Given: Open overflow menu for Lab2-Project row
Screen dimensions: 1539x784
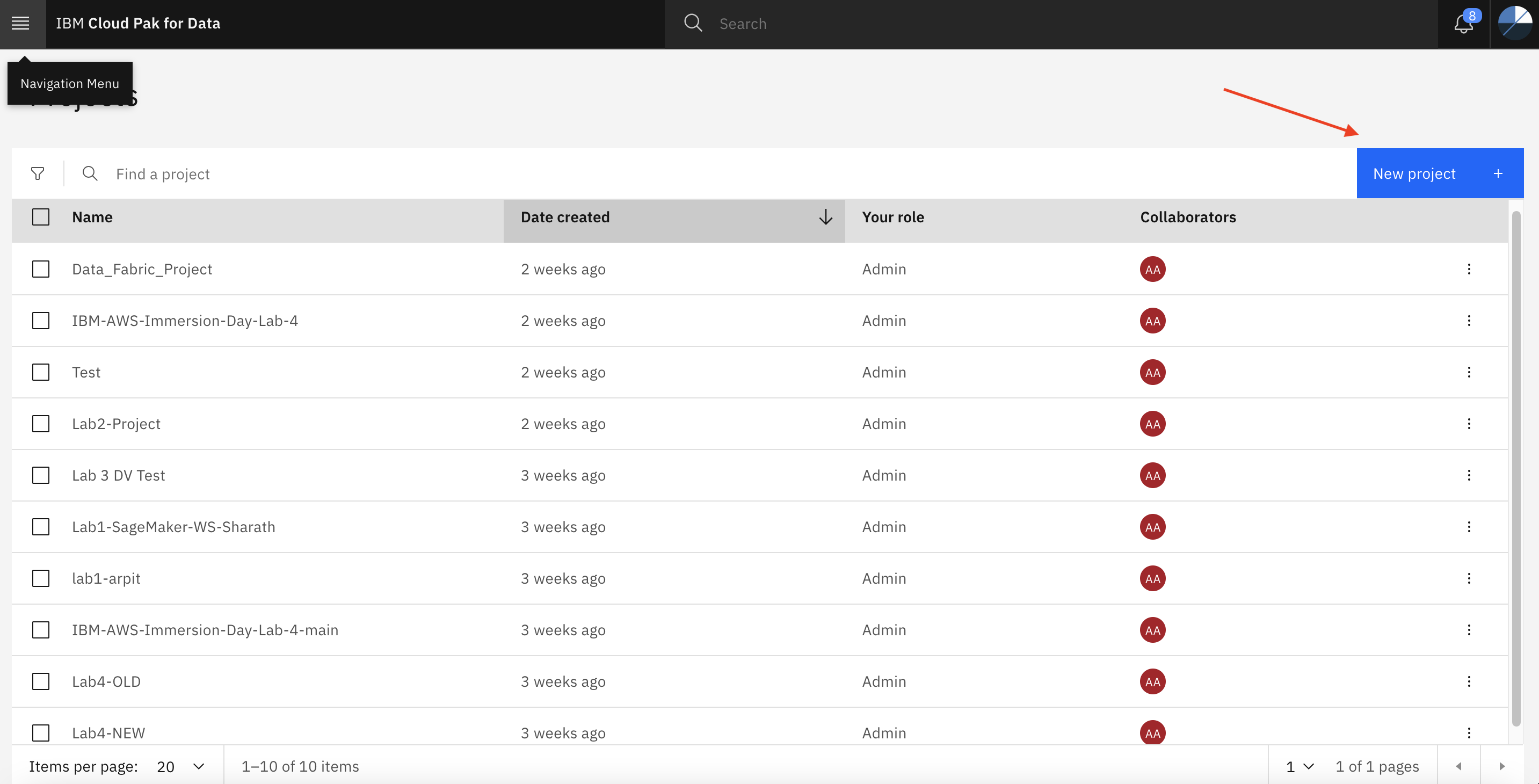Looking at the screenshot, I should [x=1469, y=424].
